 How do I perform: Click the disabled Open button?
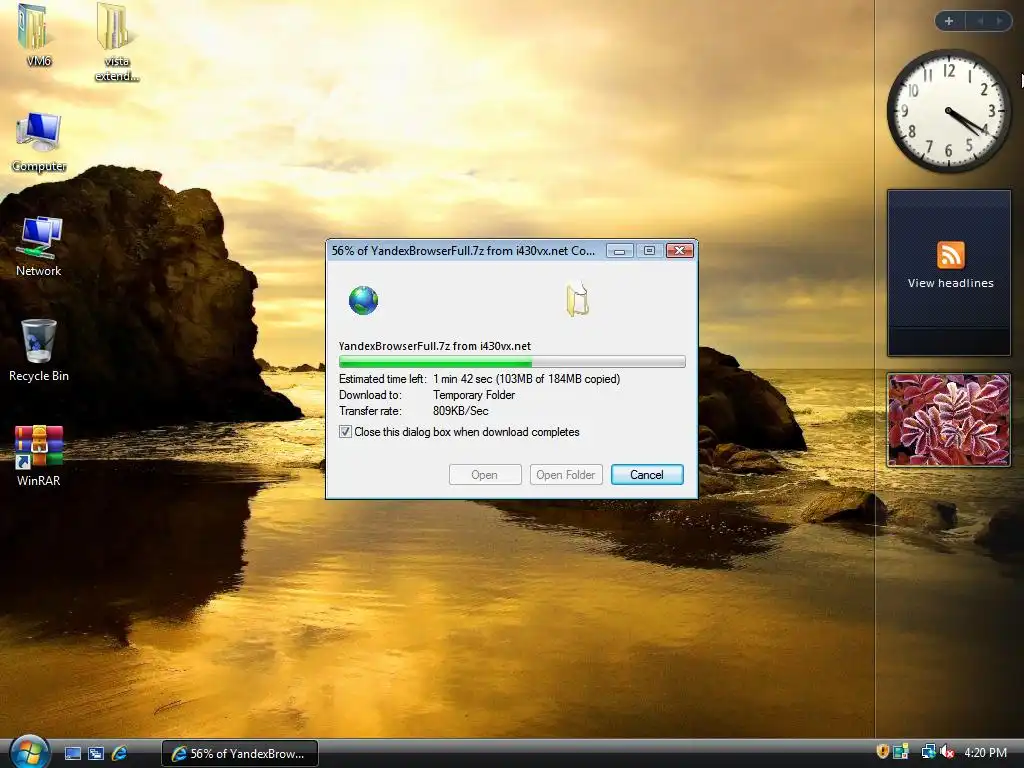(x=485, y=475)
